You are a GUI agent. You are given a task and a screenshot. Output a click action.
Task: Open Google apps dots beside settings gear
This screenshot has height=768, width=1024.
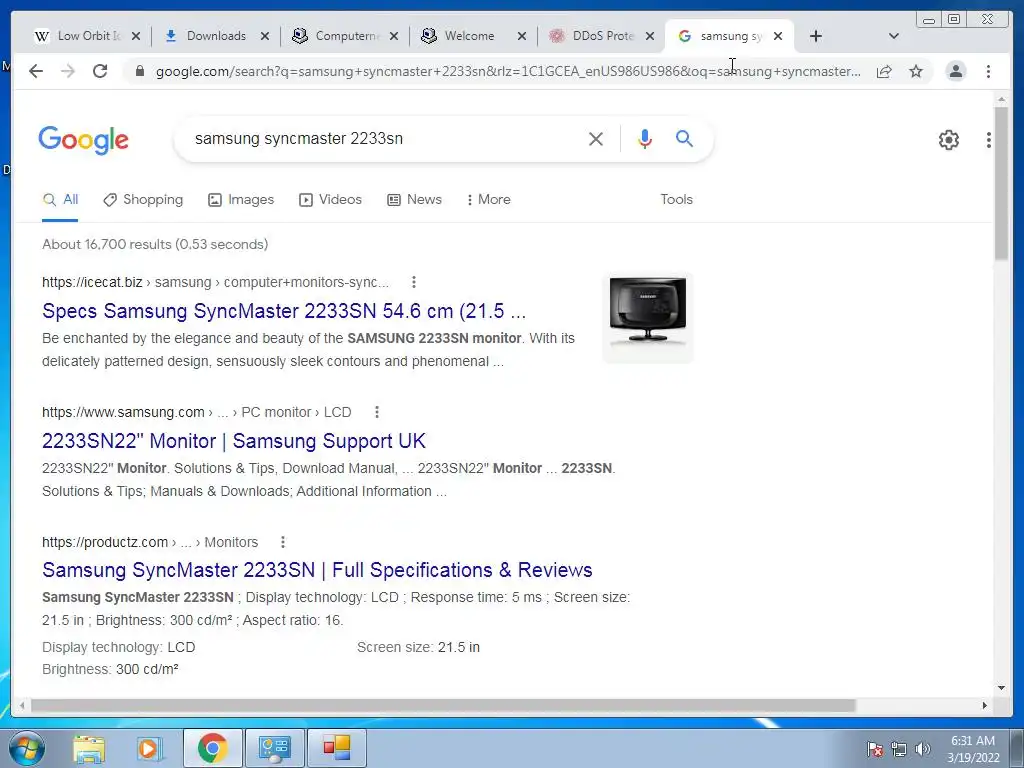pos(989,140)
